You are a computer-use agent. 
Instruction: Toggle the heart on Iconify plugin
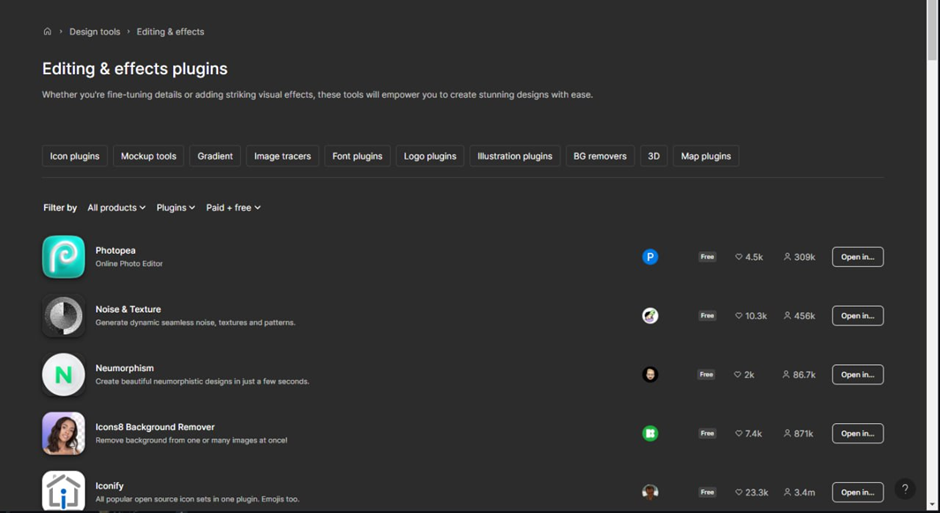click(739, 492)
